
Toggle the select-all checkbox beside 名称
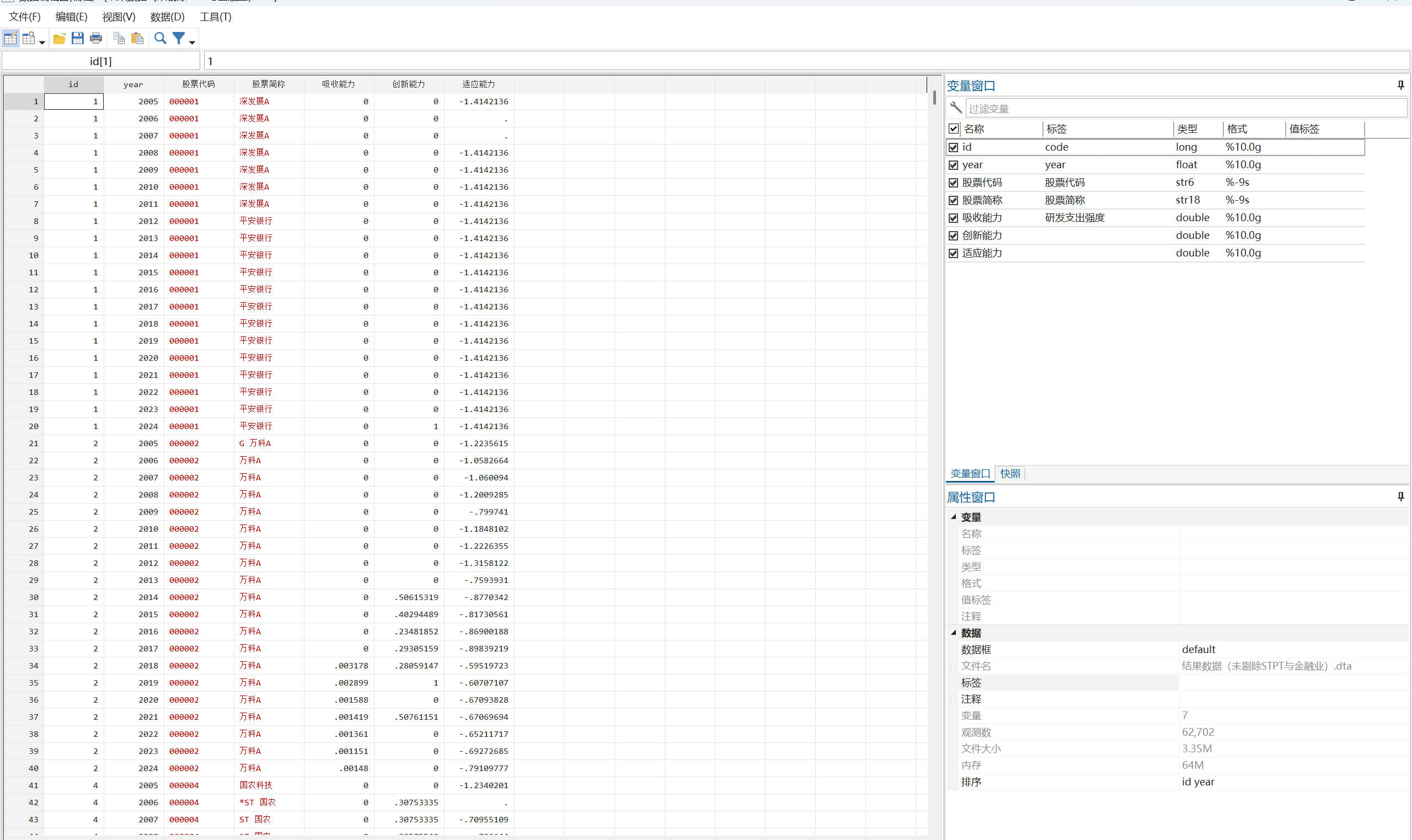pyautogui.click(x=954, y=129)
